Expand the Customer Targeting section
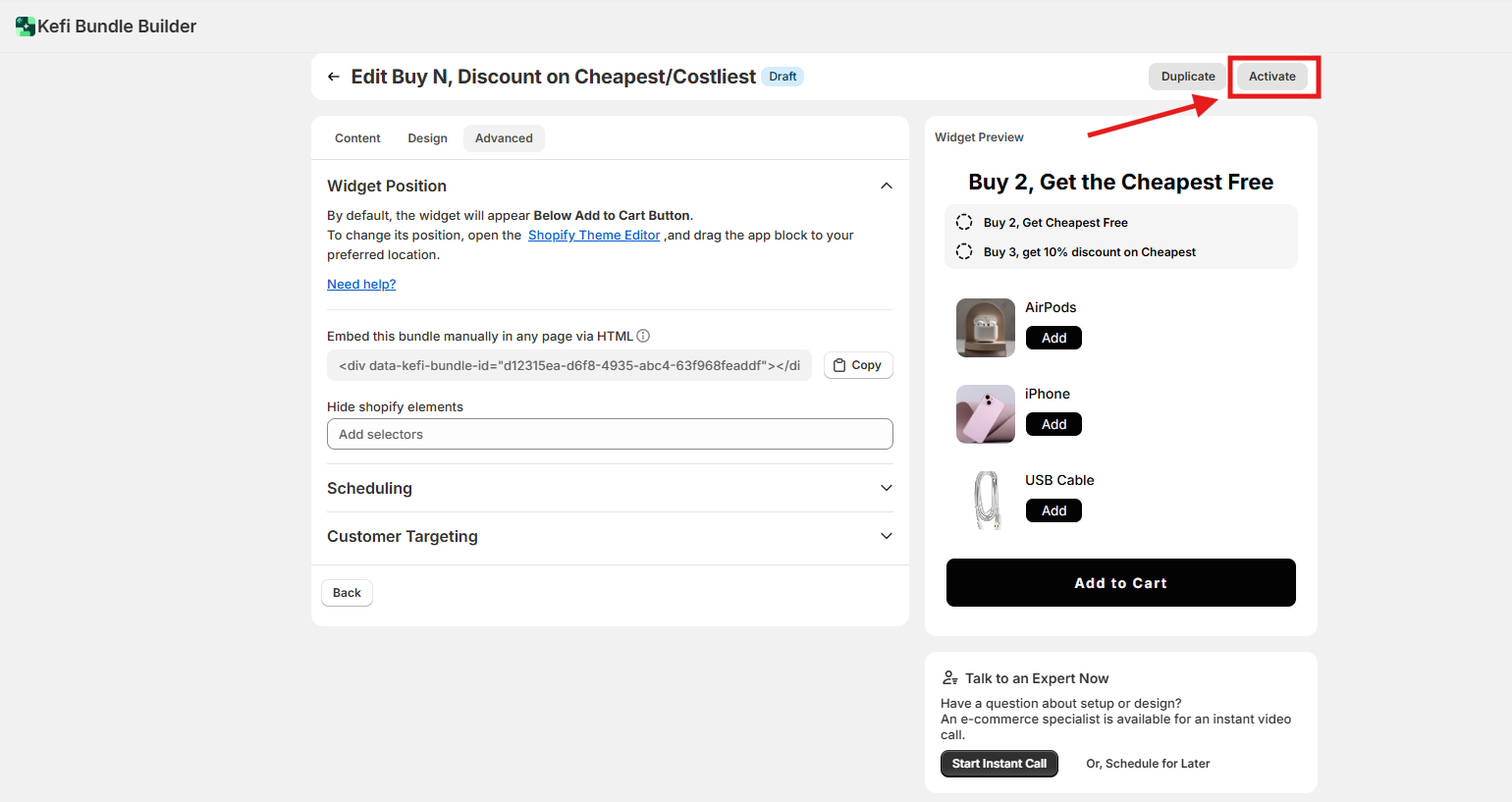Viewport: 1512px width, 802px height. pyautogui.click(x=887, y=536)
